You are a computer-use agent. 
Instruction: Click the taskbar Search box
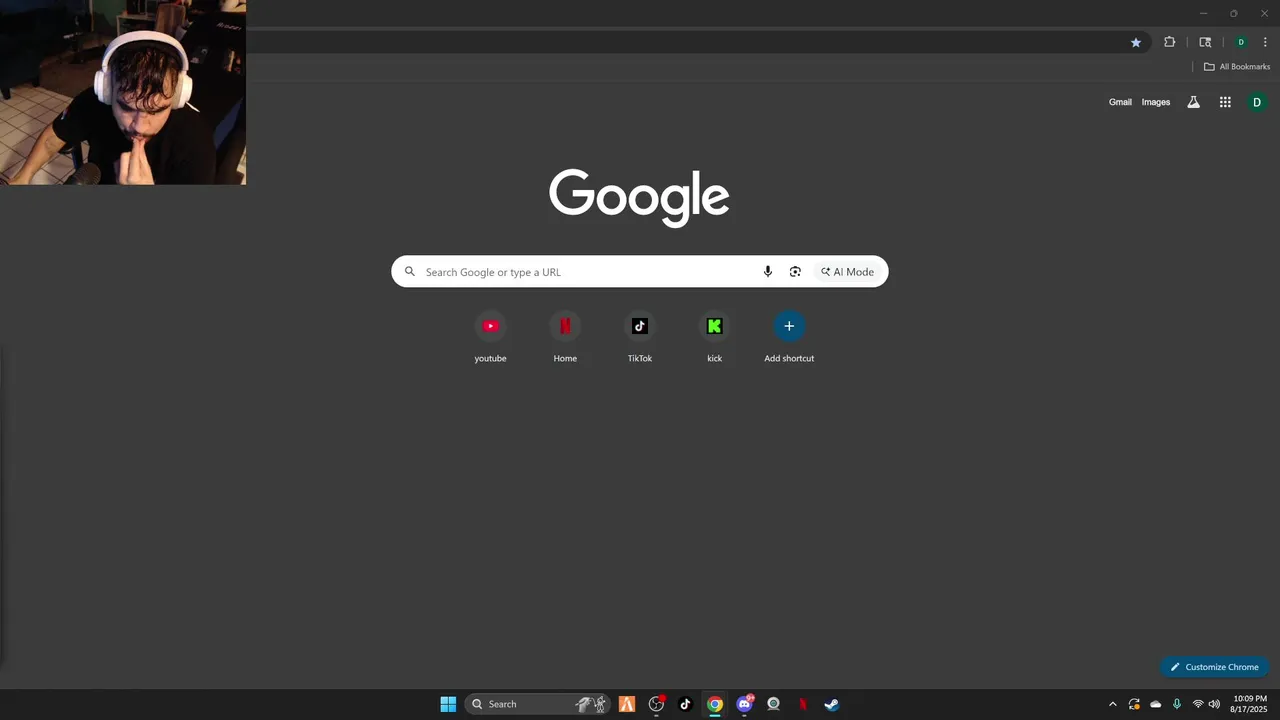click(539, 704)
